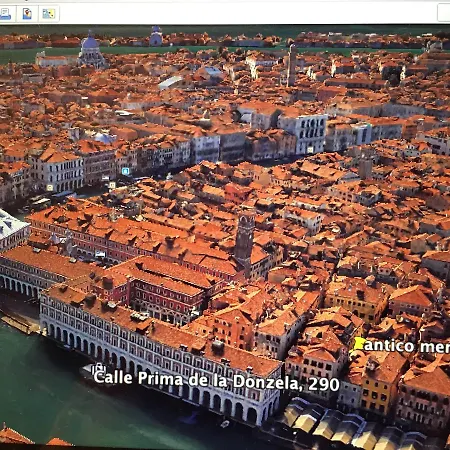
Task: Click the large blue-domed church in the distance
Action: [x=91, y=49]
